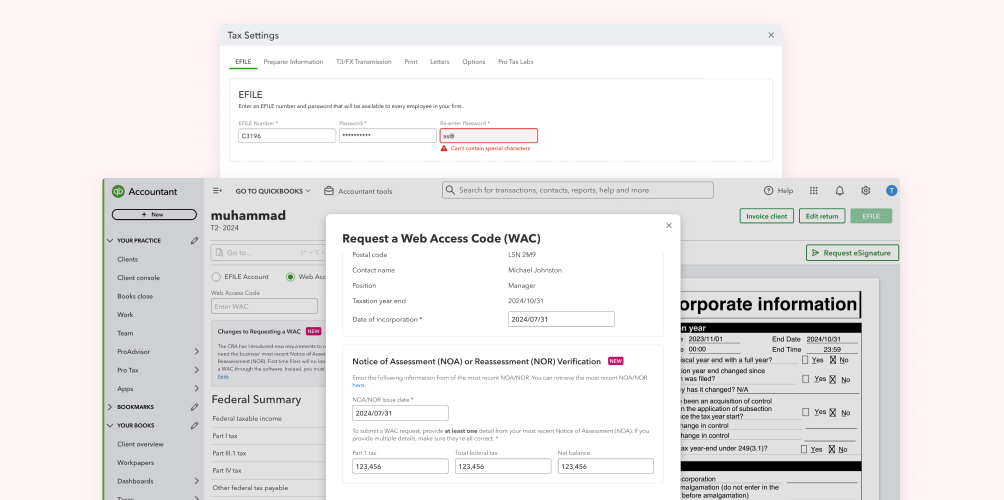Open Books close in the sidebar

click(x=135, y=296)
